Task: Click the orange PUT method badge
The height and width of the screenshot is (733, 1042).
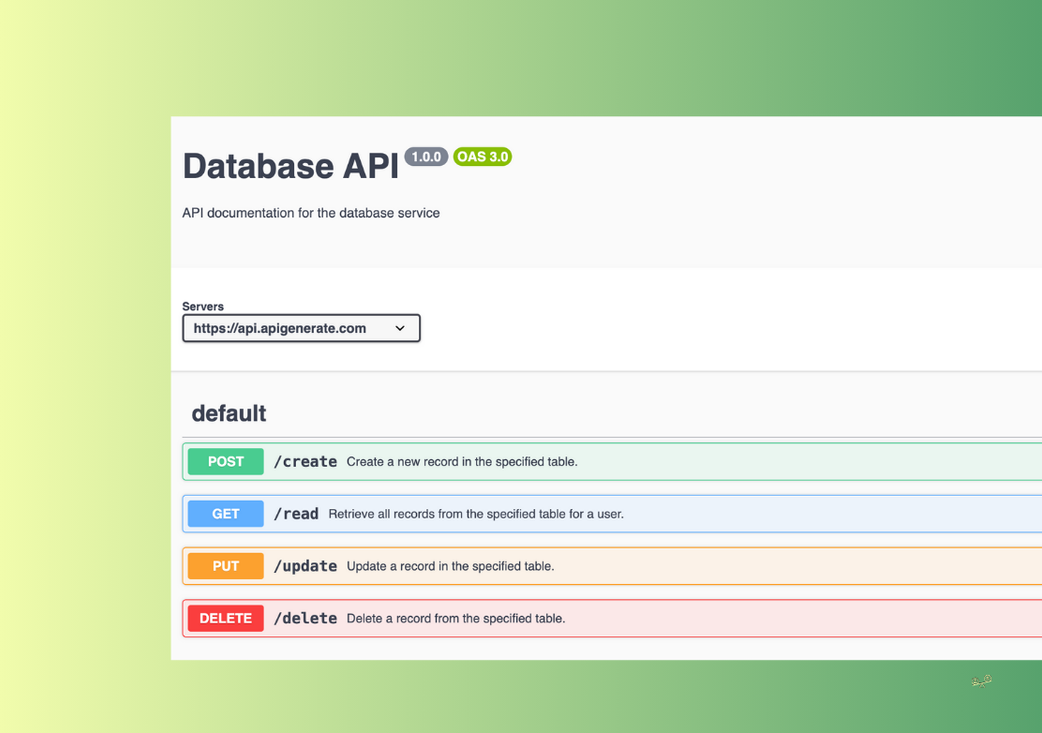Action: coord(226,566)
